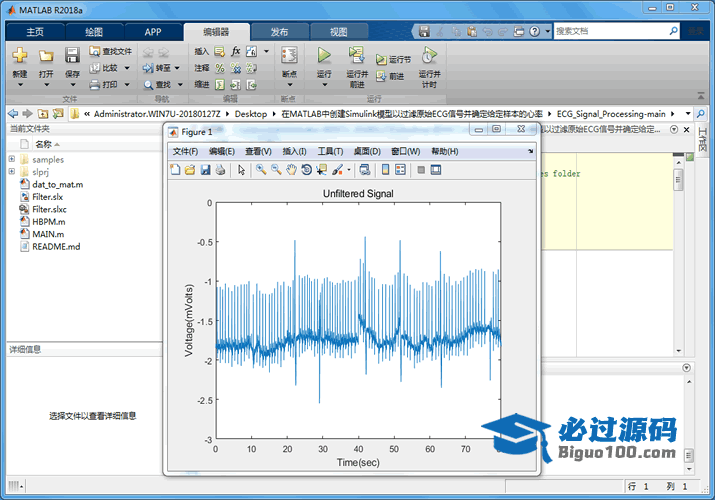Screen dimensions: 715x500
Task: Switch to the Publish ribbon tab
Action: click(x=279, y=32)
